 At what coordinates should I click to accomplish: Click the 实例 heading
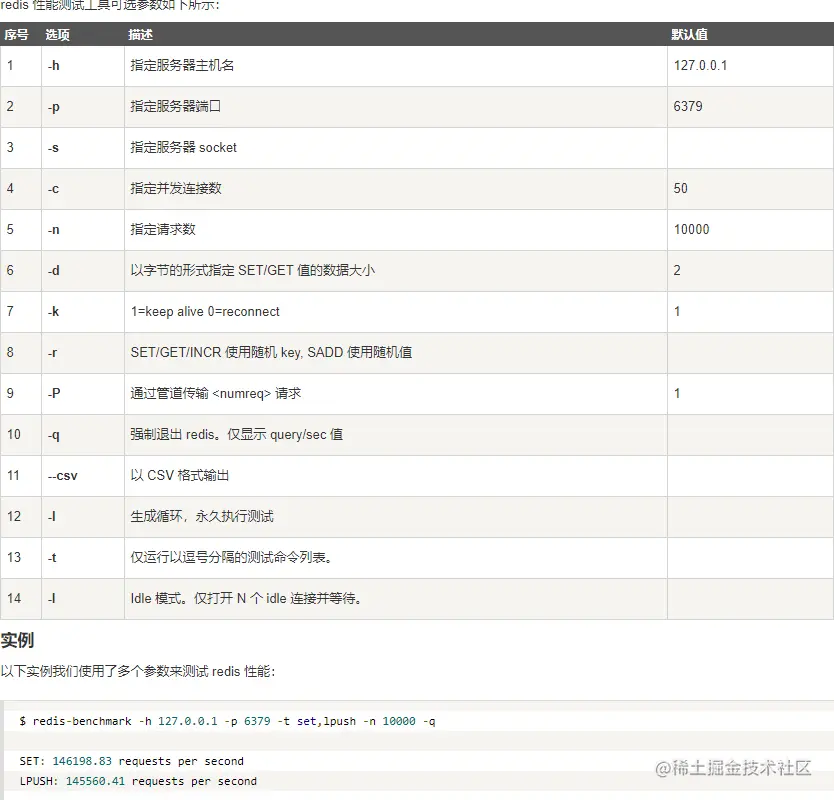pos(17,640)
